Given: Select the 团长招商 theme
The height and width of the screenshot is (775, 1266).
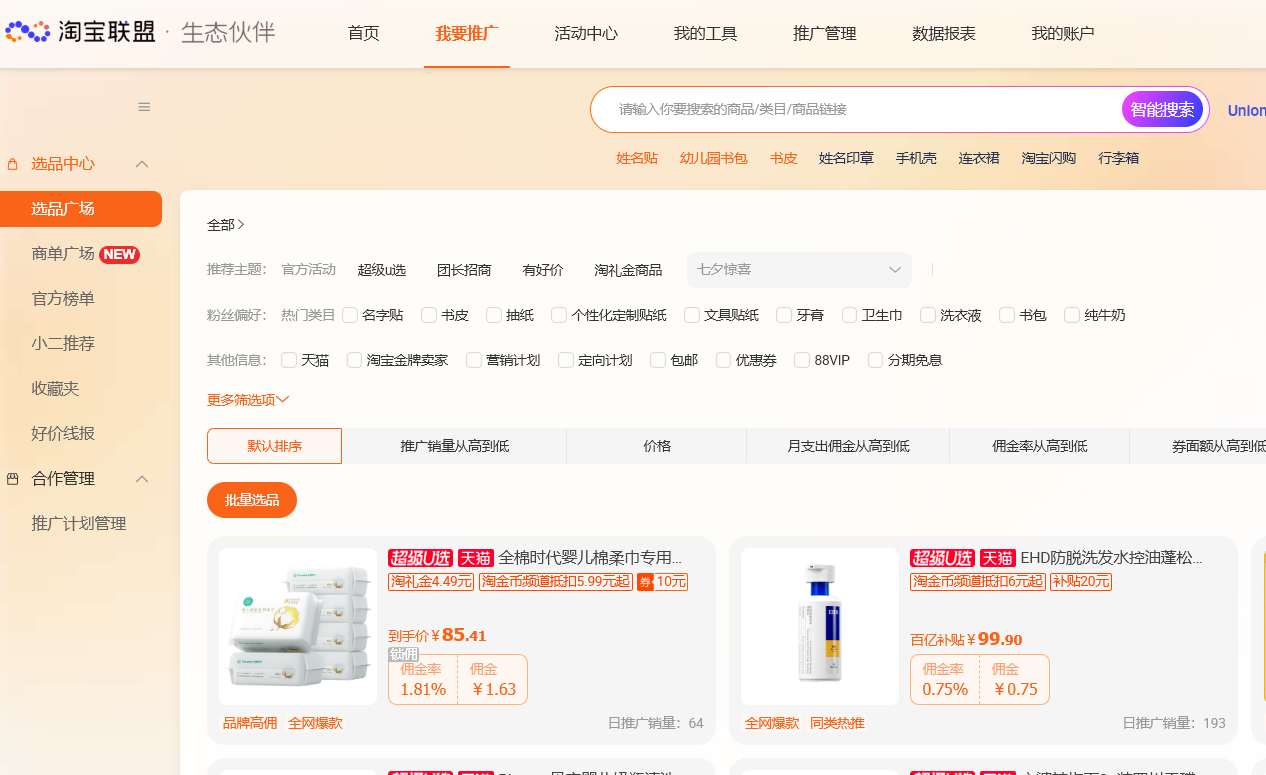Looking at the screenshot, I should [464, 270].
